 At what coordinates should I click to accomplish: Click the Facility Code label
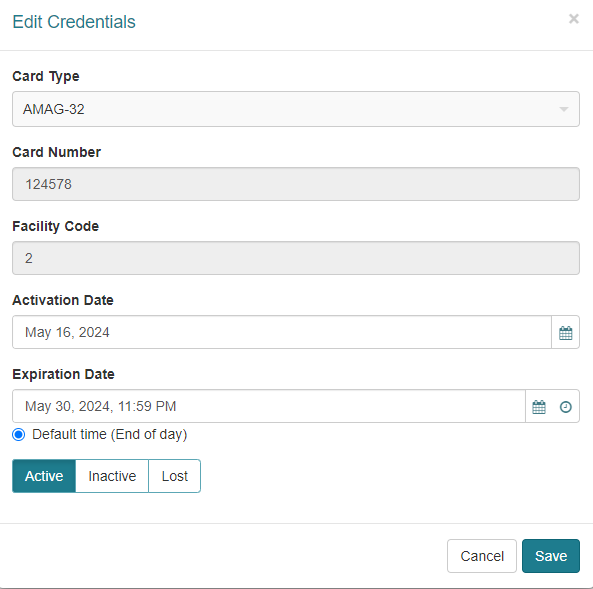click(55, 226)
